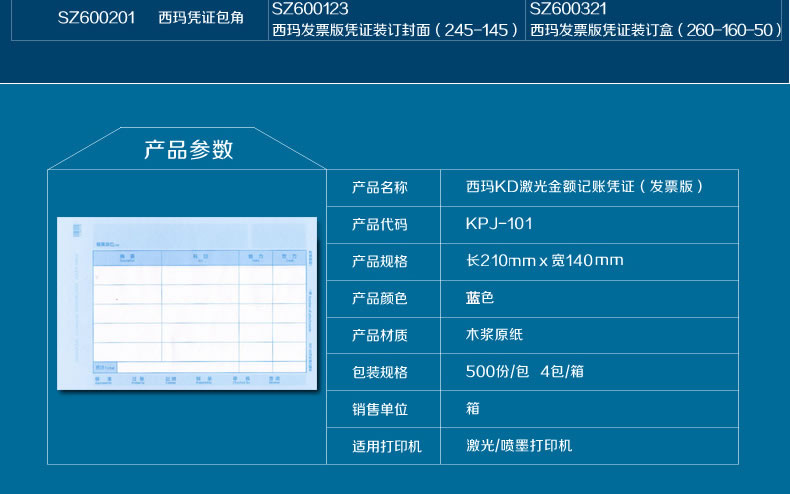790x494 pixels.
Task: Click the 销售单位 label cell
Action: [x=383, y=409]
